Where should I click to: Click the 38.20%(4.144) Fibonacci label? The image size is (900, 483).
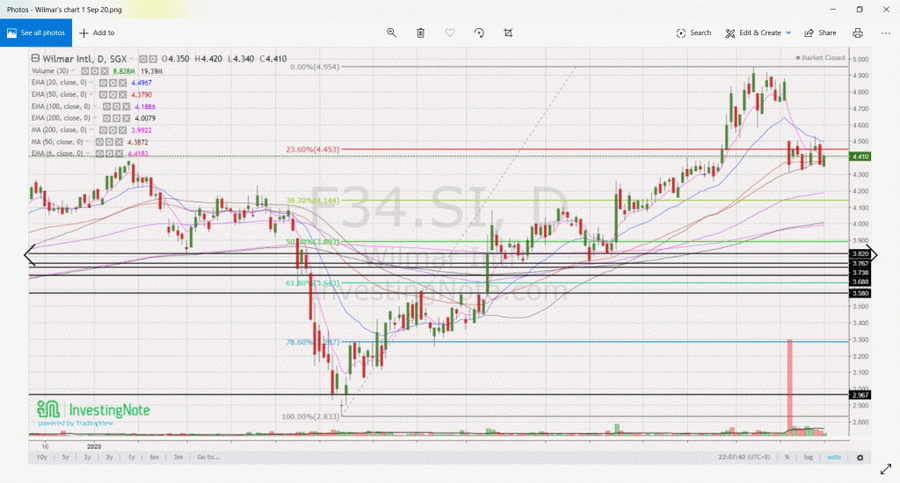point(313,200)
